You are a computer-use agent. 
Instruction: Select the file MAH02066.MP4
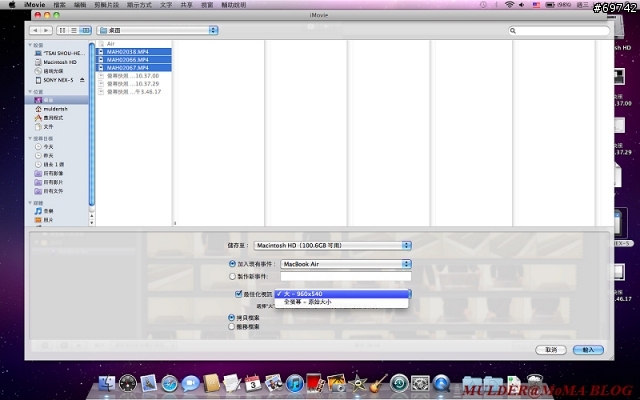[134, 60]
